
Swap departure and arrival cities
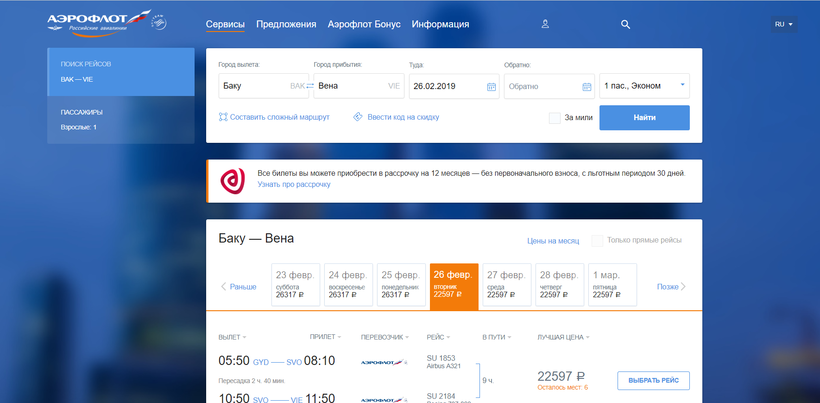point(310,86)
